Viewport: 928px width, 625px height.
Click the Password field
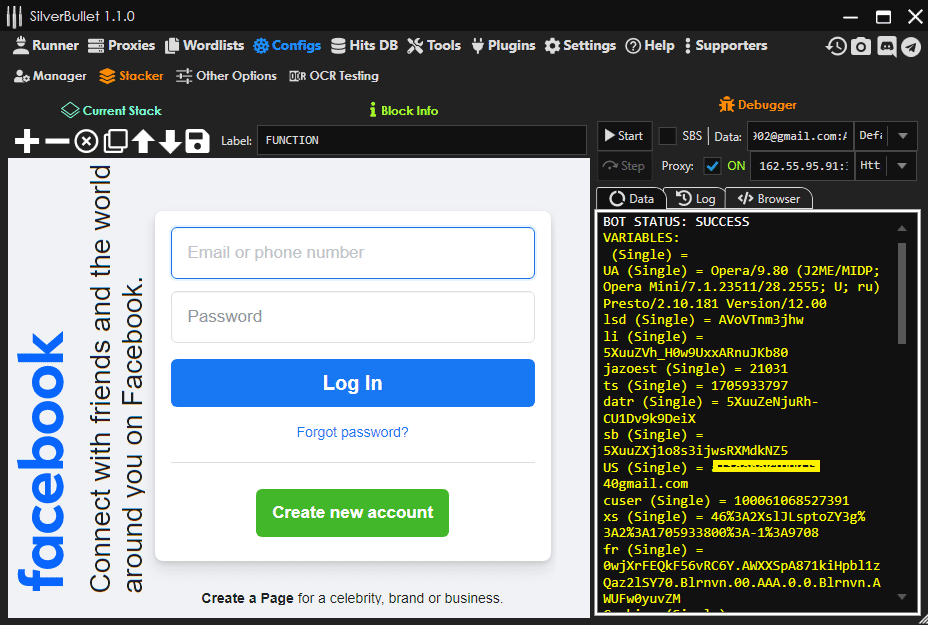353,317
